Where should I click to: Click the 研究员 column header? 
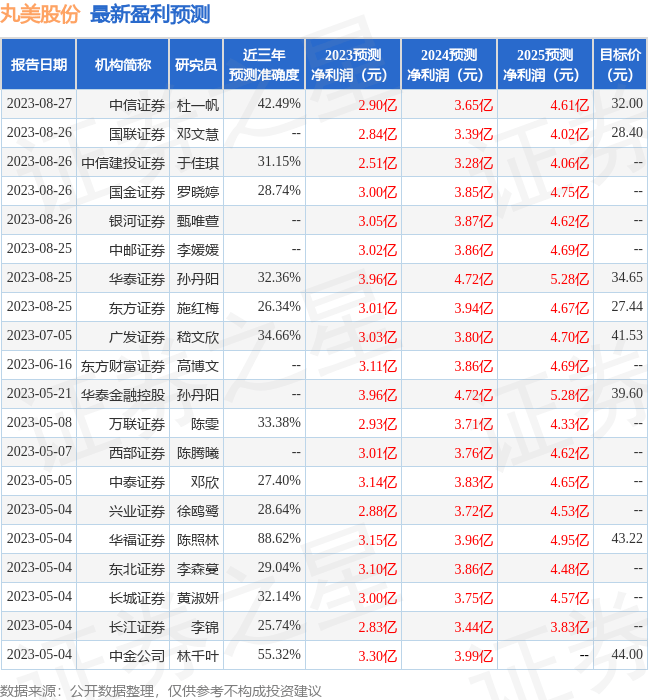click(x=196, y=65)
